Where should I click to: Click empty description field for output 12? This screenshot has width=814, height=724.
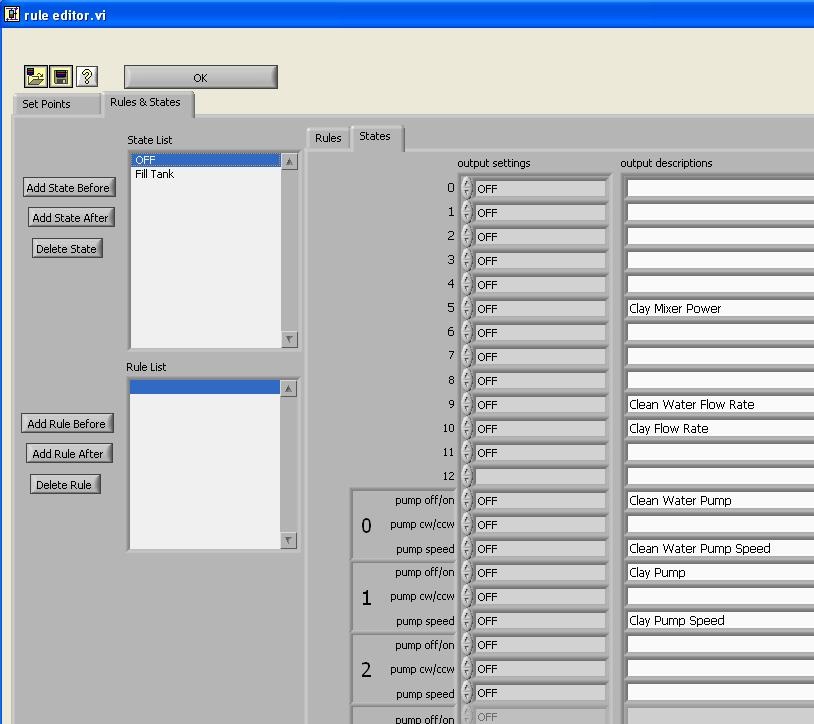[720, 476]
